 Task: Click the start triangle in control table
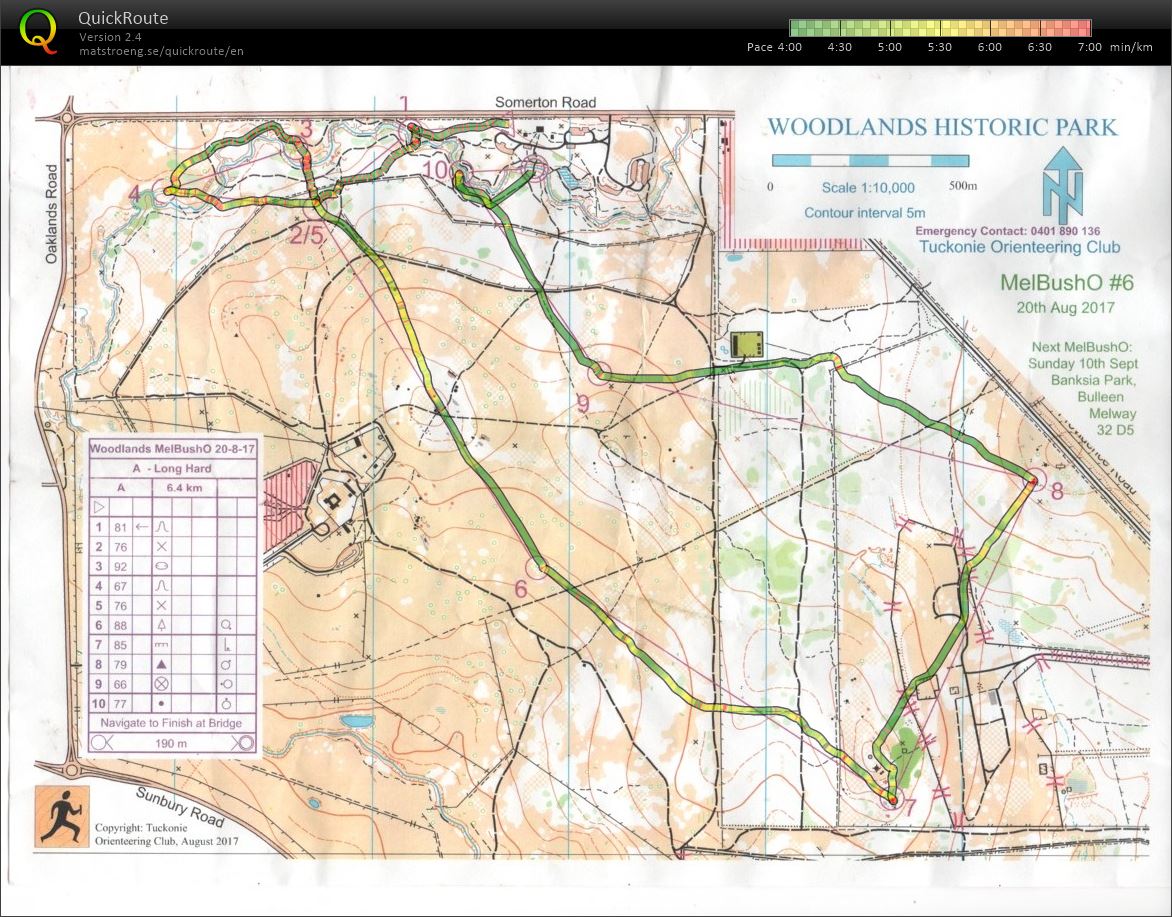coord(98,508)
